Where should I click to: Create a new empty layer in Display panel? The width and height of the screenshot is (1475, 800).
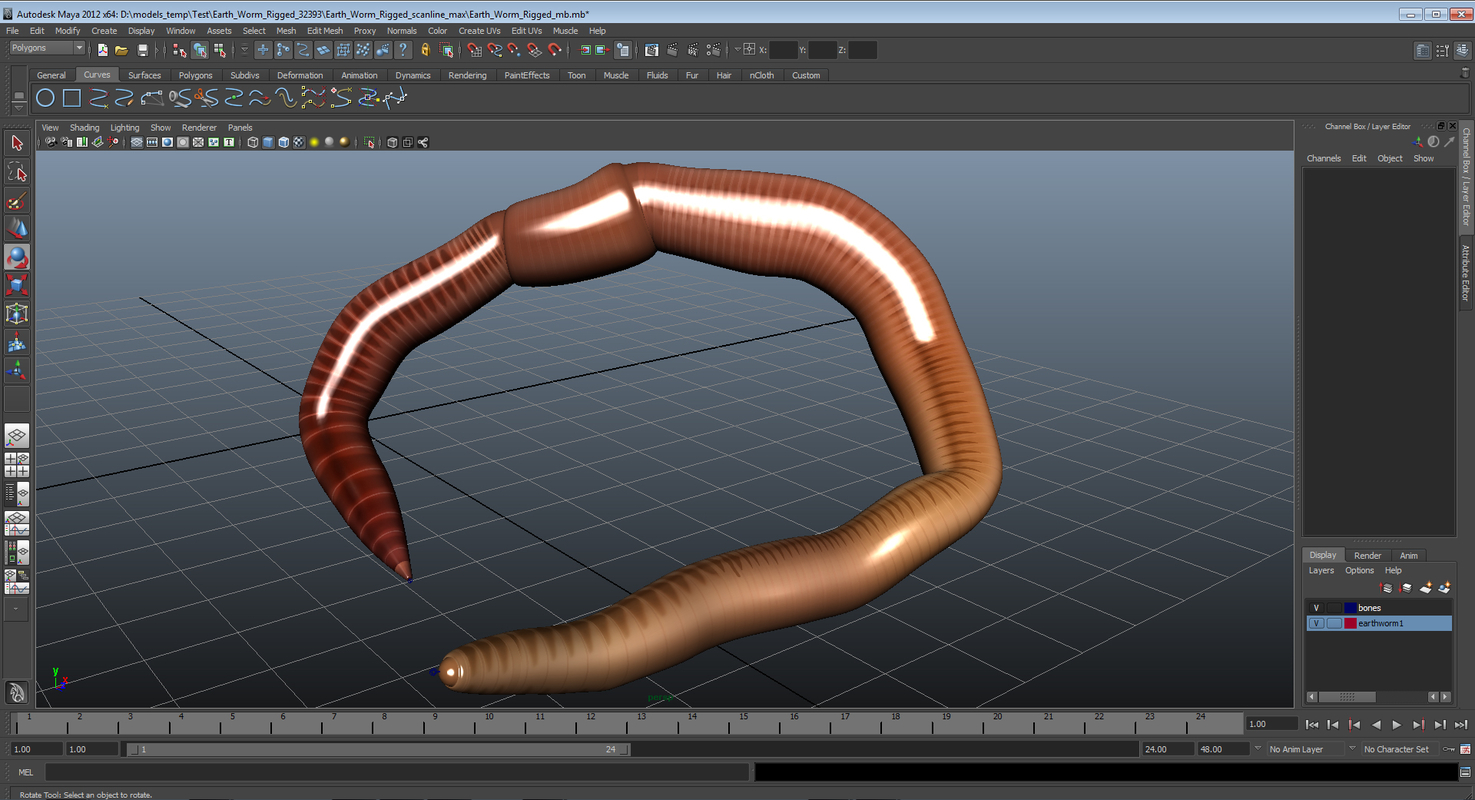pyautogui.click(x=1425, y=588)
